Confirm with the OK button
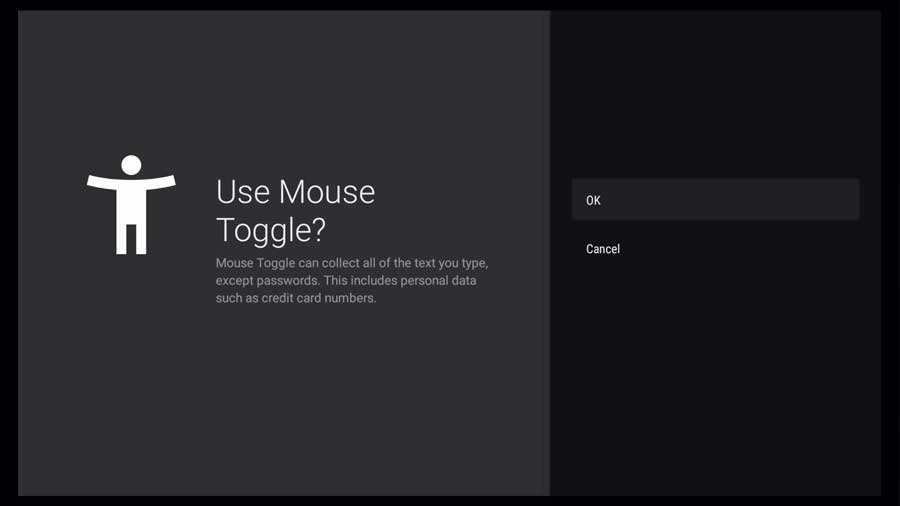The width and height of the screenshot is (900, 506). click(715, 200)
